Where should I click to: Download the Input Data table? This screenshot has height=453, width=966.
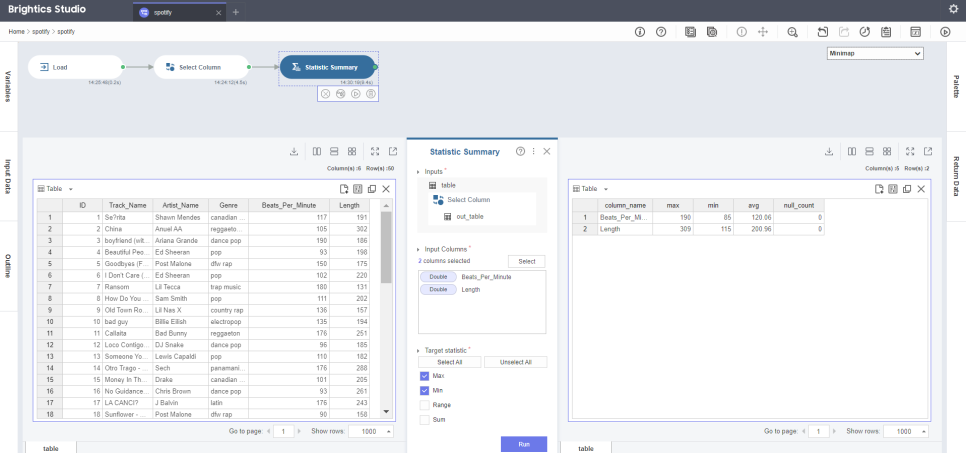click(294, 152)
